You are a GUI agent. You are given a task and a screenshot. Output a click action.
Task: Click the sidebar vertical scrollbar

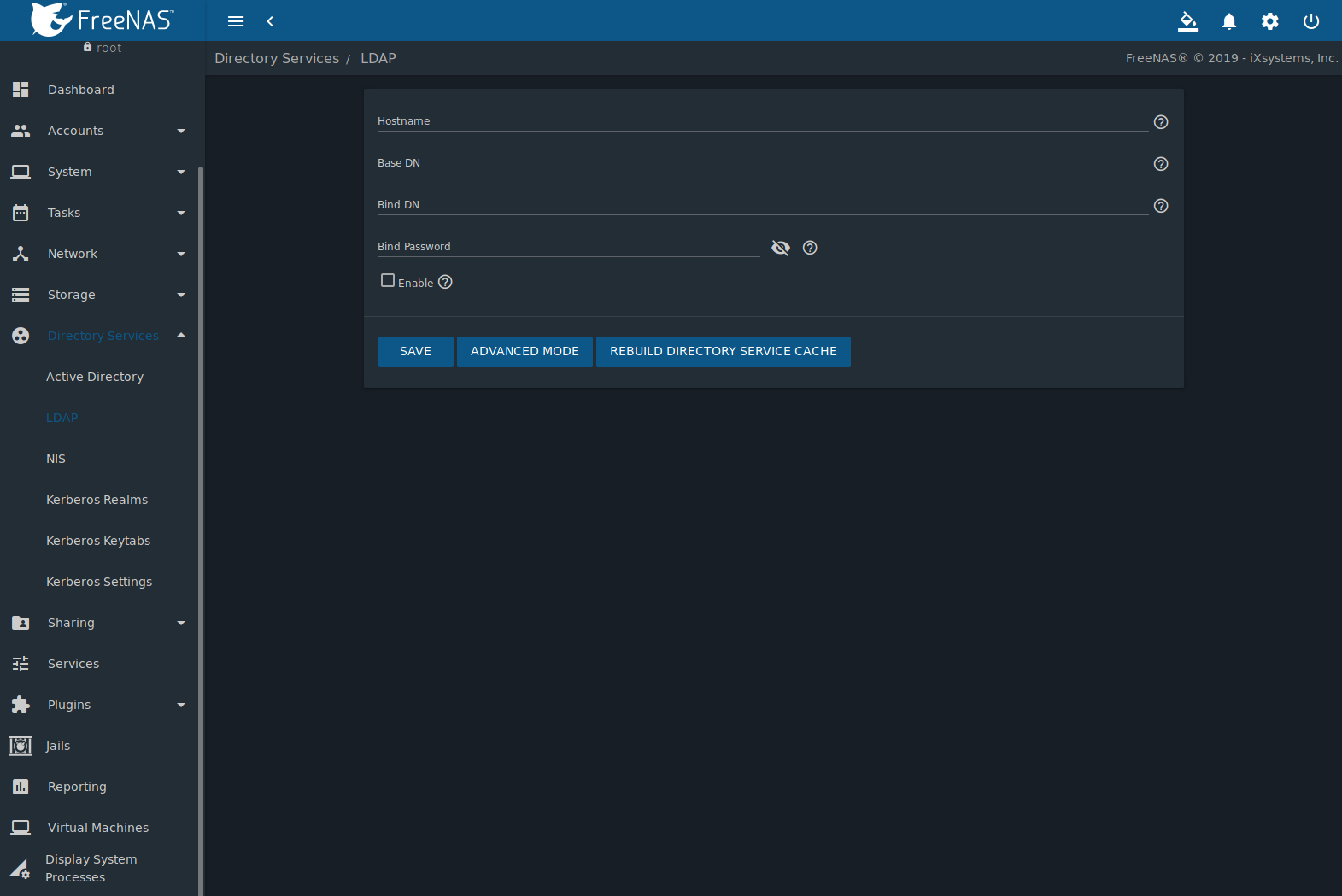coord(201,530)
